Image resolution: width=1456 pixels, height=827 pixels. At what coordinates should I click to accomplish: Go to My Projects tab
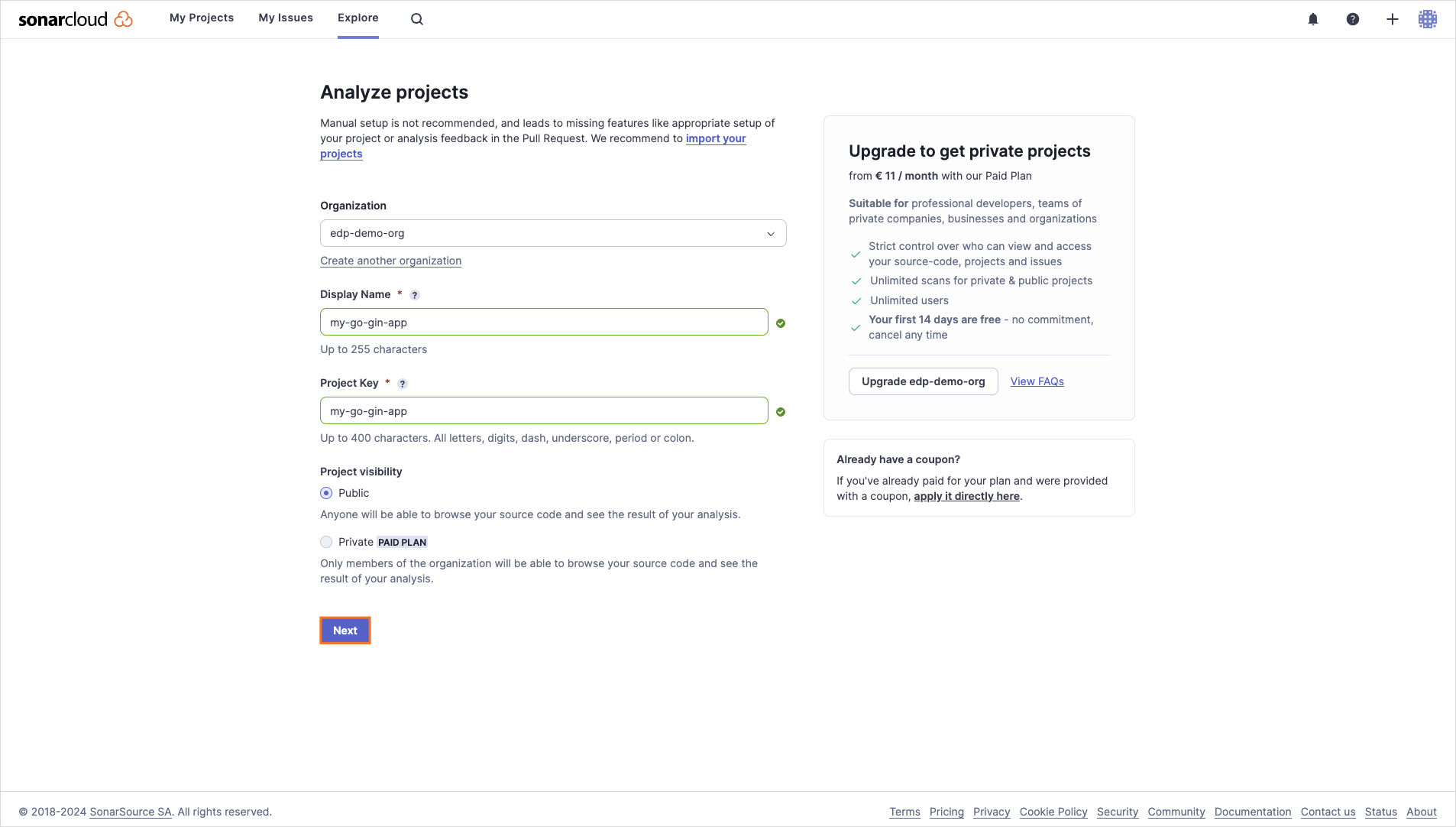202,18
